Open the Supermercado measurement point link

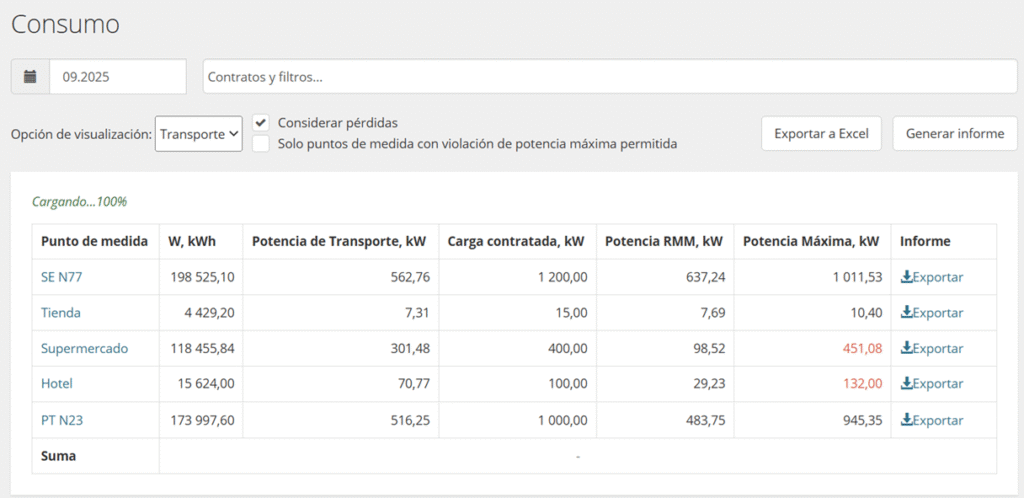click(x=84, y=348)
